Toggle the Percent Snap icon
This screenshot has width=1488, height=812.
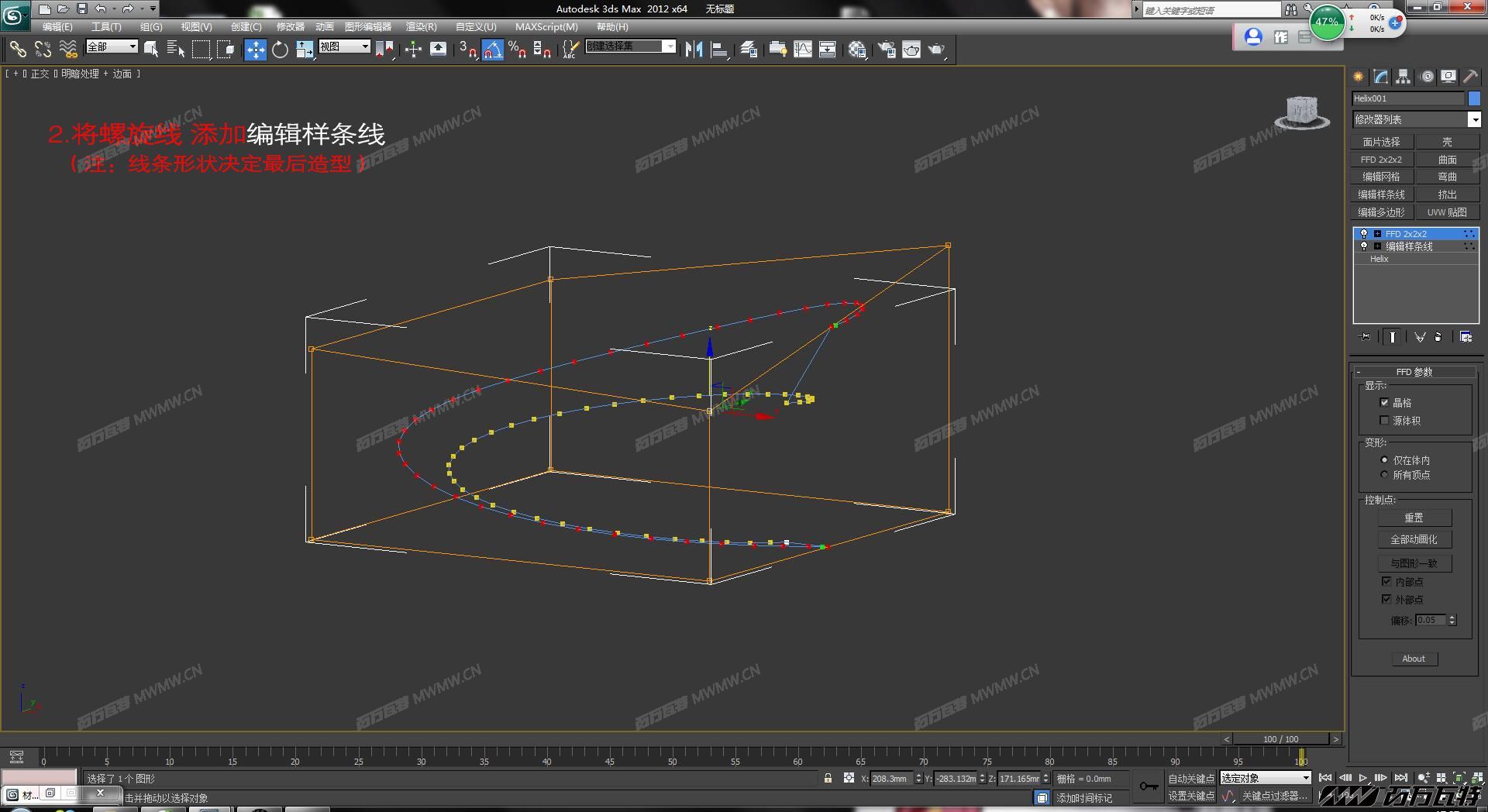pyautogui.click(x=517, y=50)
